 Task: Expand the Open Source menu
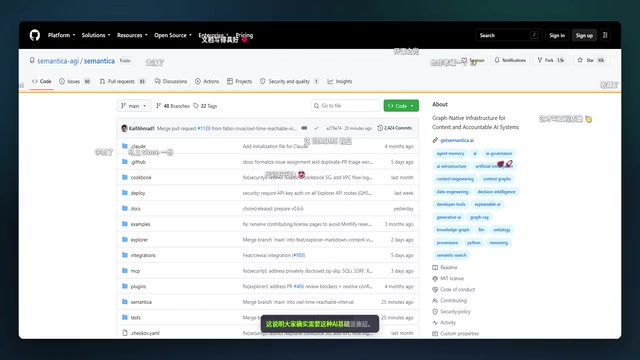click(173, 35)
